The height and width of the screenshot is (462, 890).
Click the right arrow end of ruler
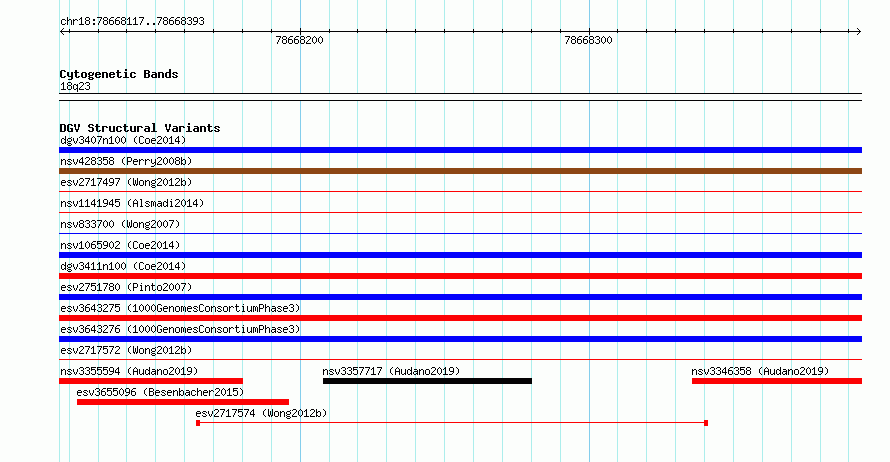tap(859, 32)
